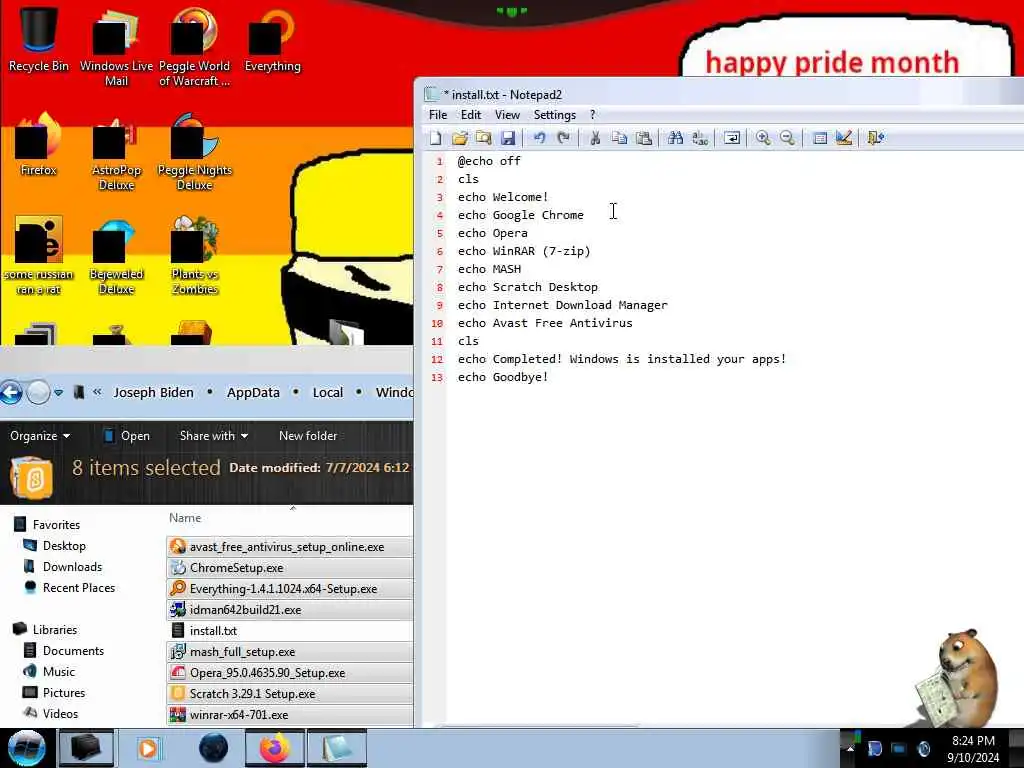1024x768 pixels.
Task: Select Favorites in the navigation pane
Action: coord(56,524)
